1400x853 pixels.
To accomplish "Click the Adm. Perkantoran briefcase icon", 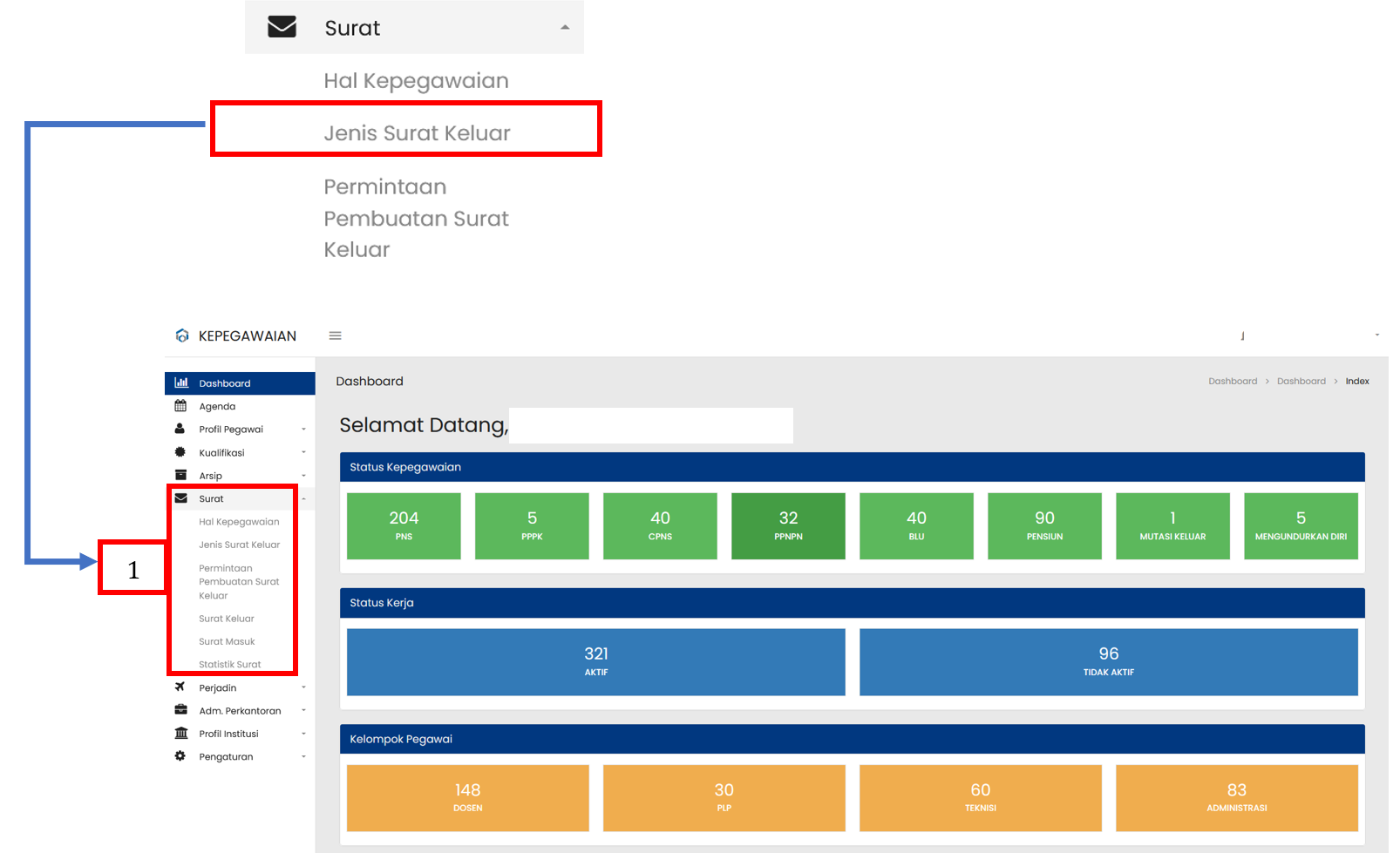I will click(180, 709).
